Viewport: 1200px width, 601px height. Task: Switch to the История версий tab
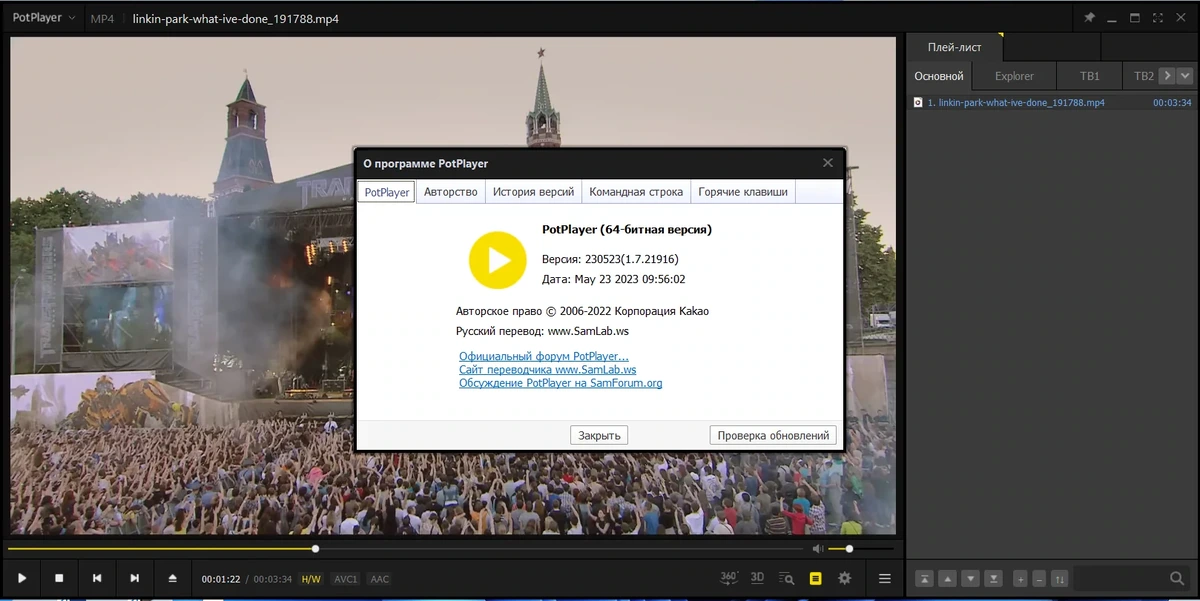(534, 192)
